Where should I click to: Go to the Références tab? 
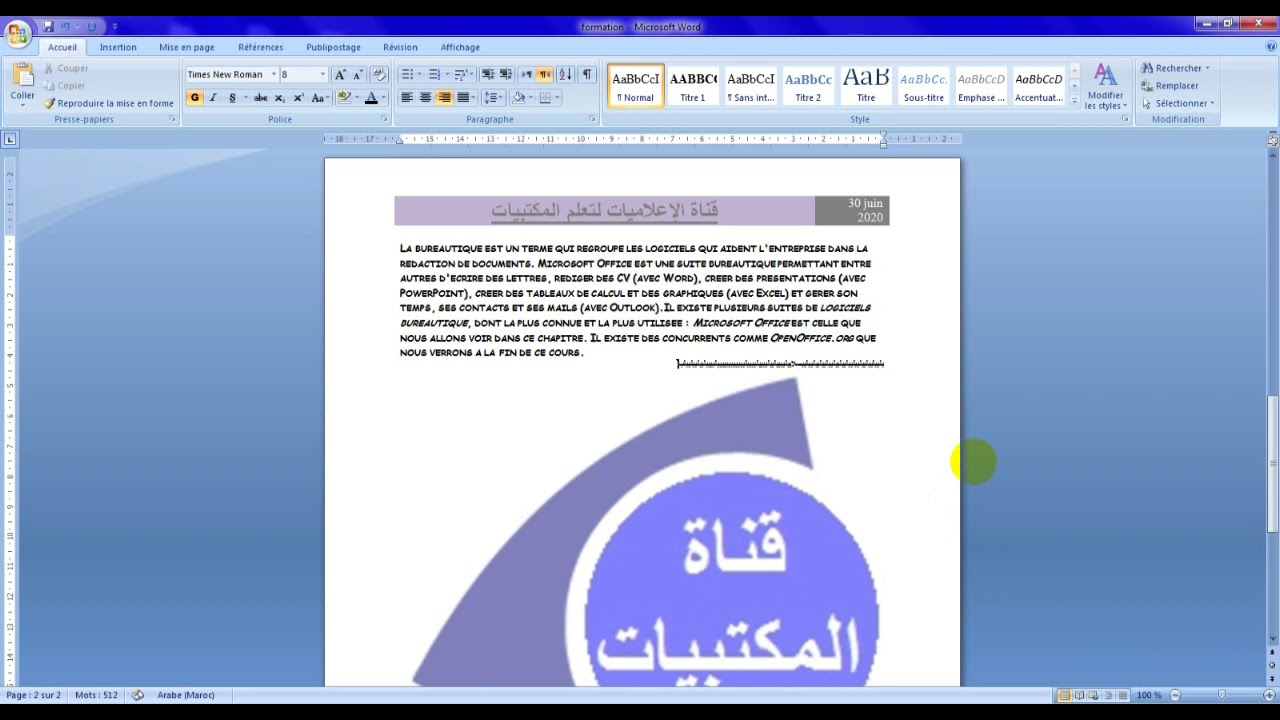coord(261,47)
